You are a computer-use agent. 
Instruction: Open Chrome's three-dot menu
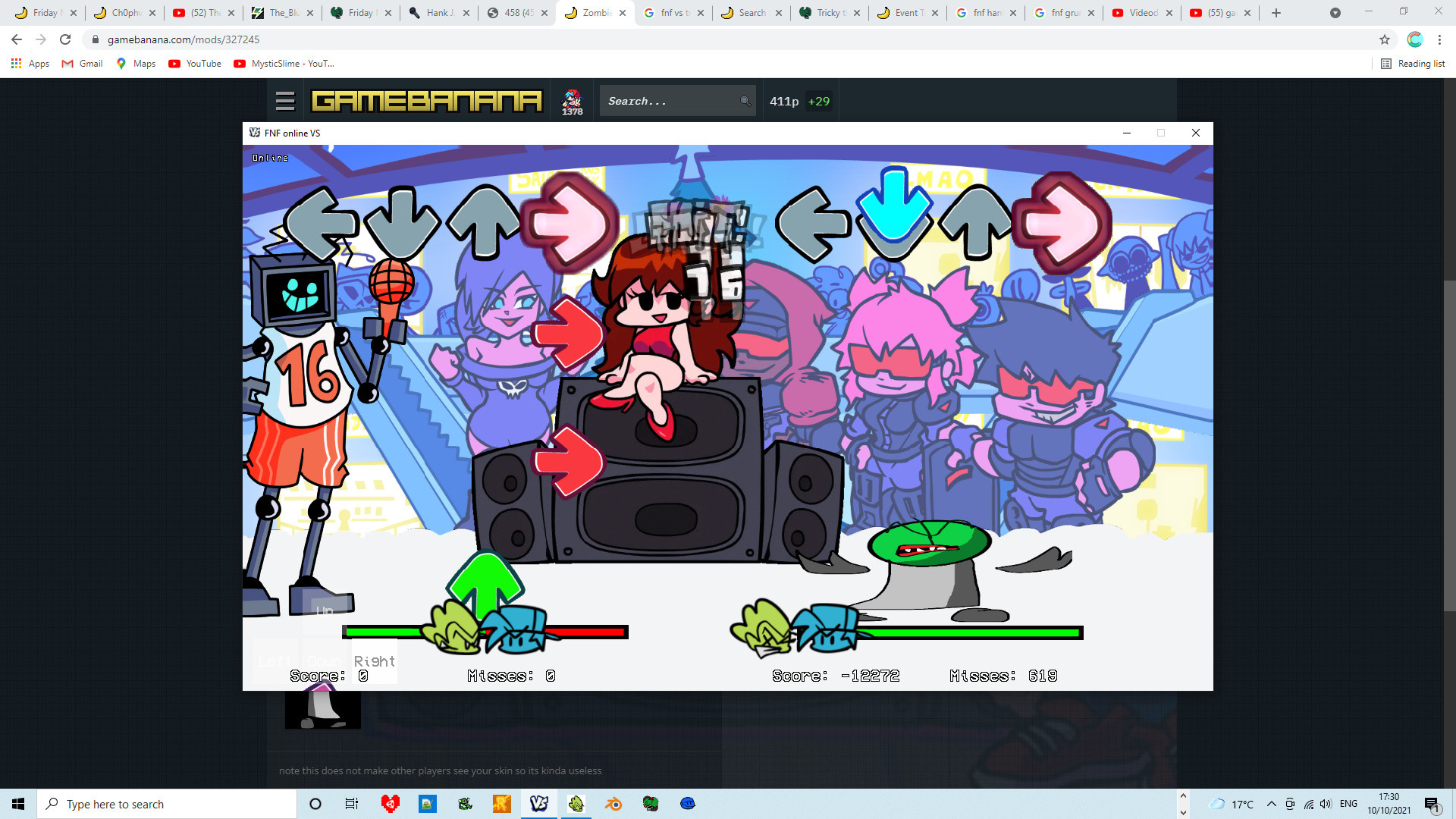(1440, 39)
